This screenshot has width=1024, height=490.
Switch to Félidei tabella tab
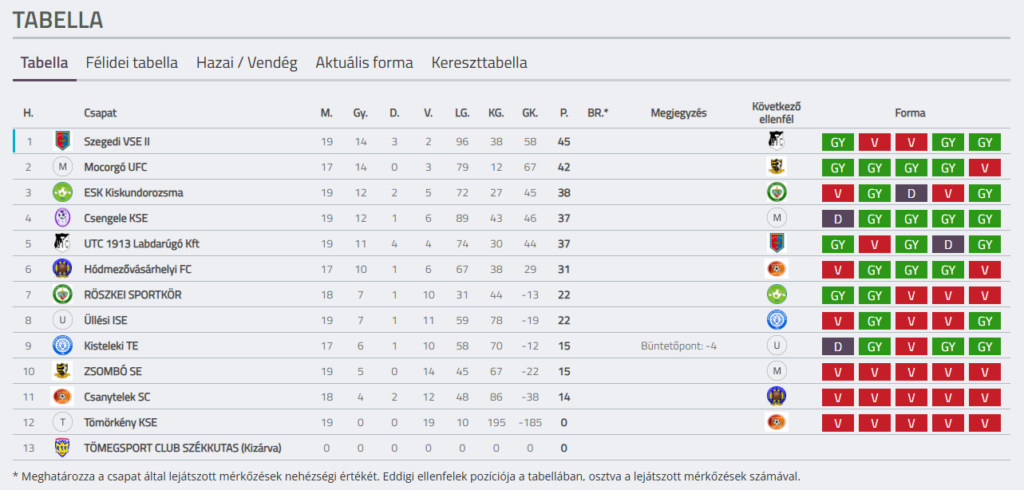click(x=132, y=63)
